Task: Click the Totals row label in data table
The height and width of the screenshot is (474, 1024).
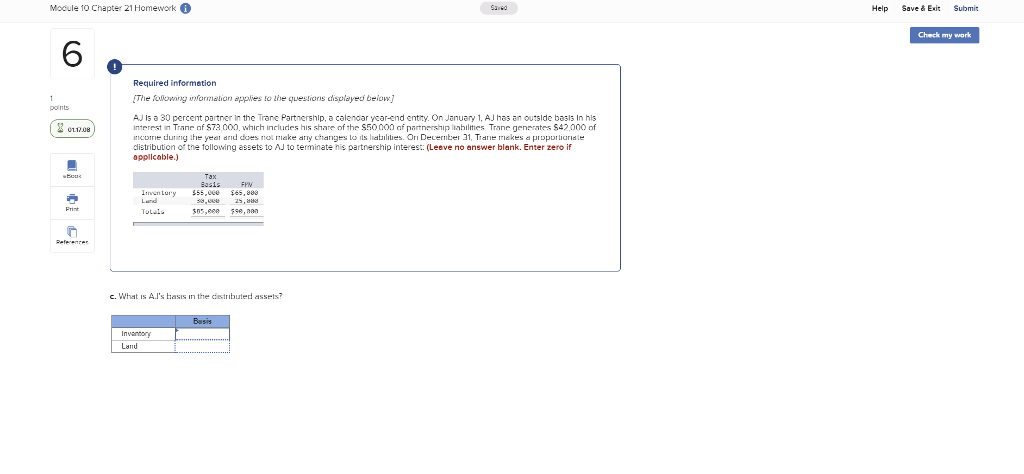Action: point(153,212)
